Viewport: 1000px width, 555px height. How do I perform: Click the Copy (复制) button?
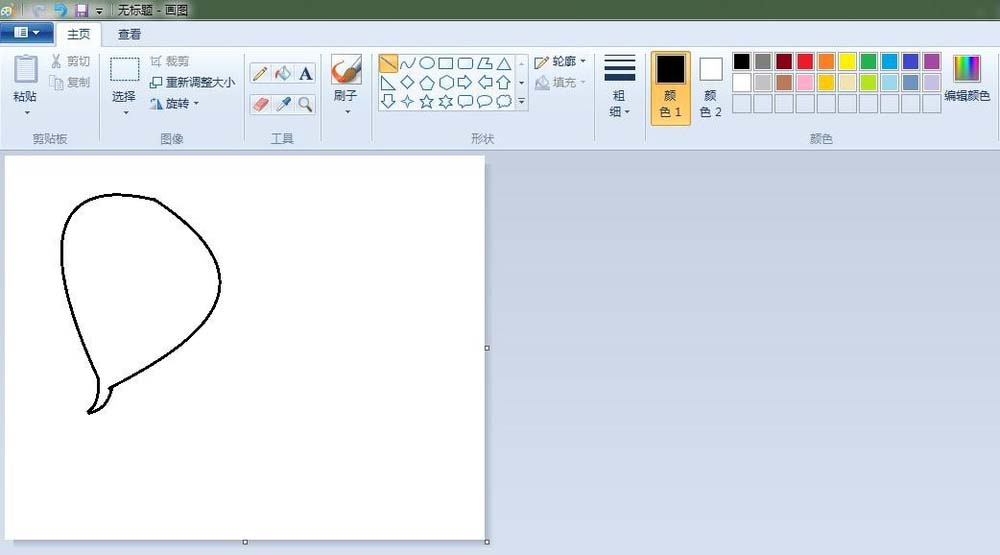click(71, 82)
